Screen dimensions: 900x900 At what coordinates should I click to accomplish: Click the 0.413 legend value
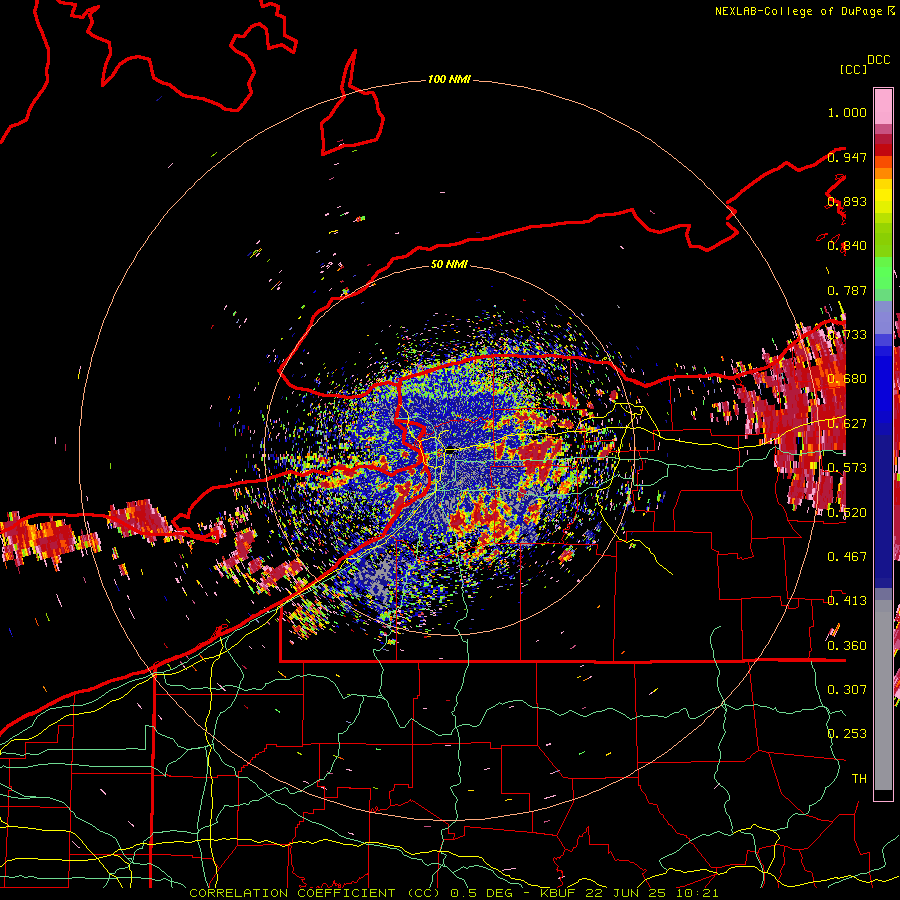click(847, 601)
